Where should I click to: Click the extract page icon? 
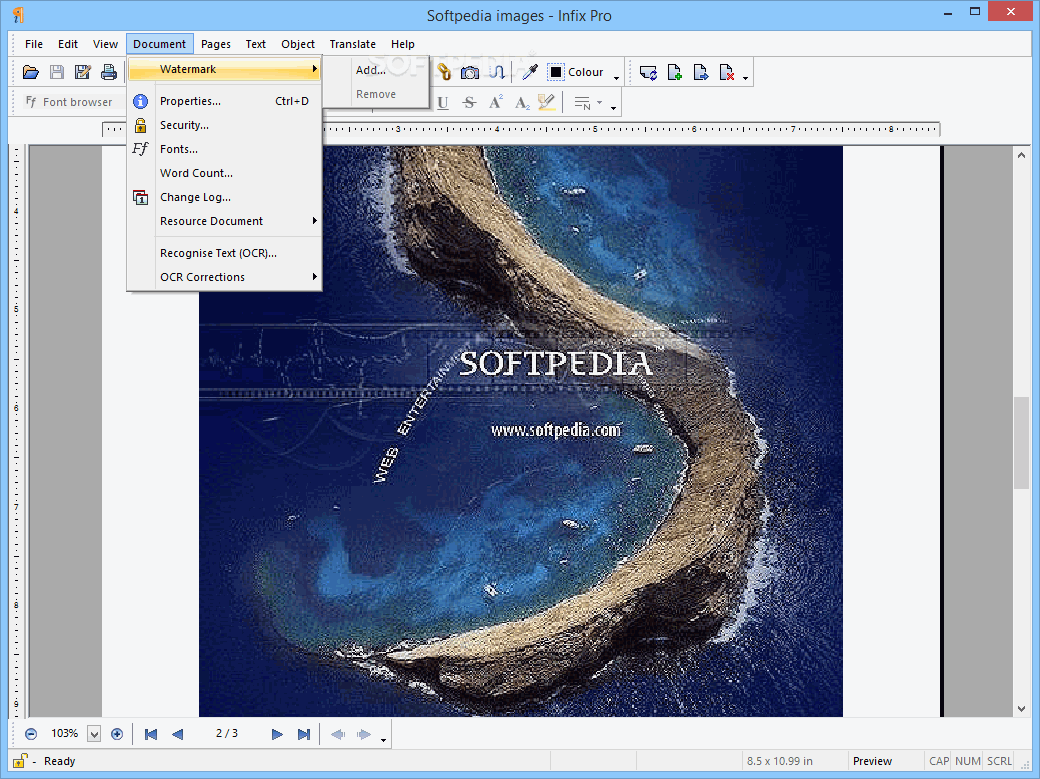click(x=700, y=72)
